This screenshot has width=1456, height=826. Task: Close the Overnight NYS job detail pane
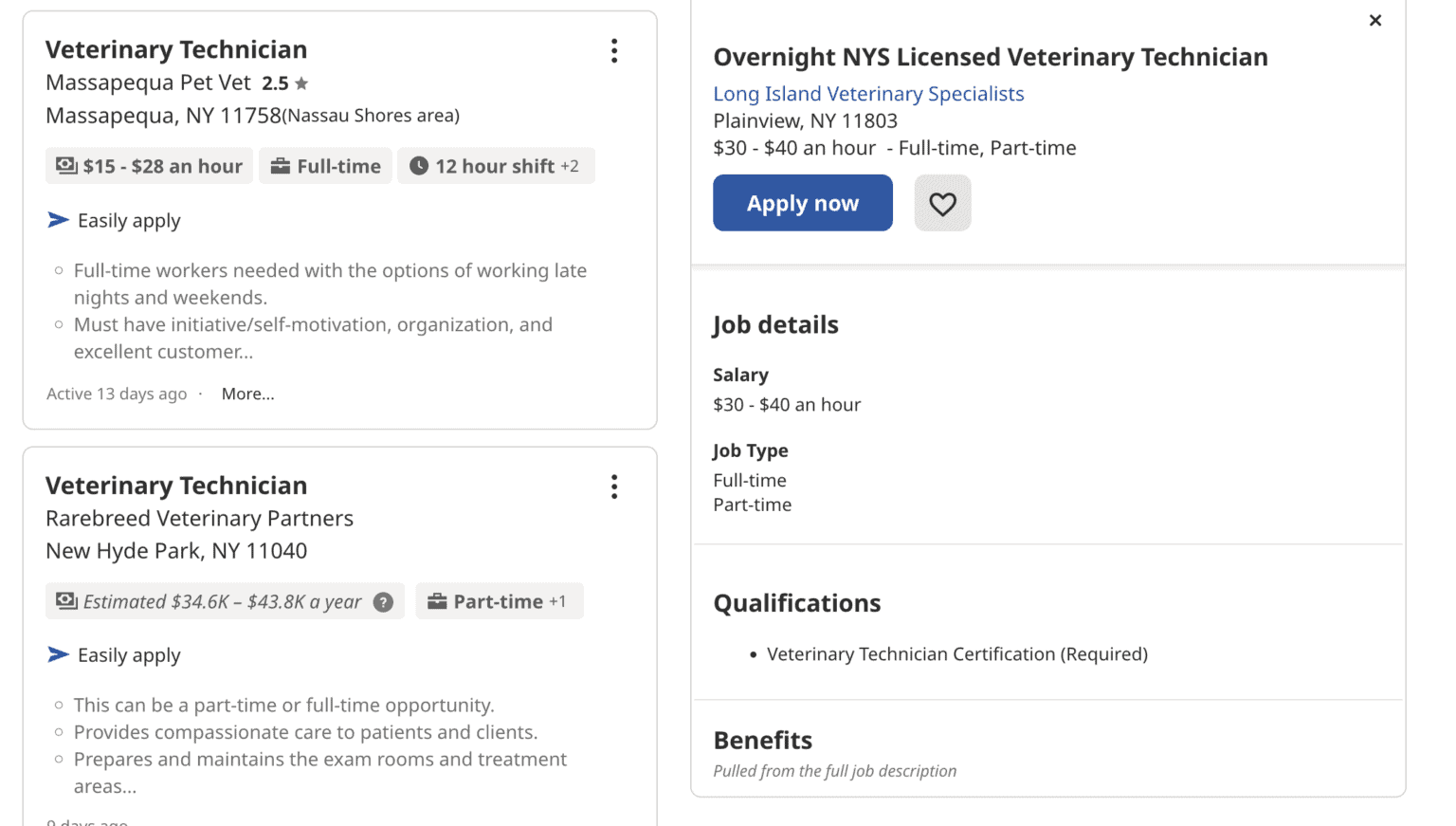point(1374,20)
